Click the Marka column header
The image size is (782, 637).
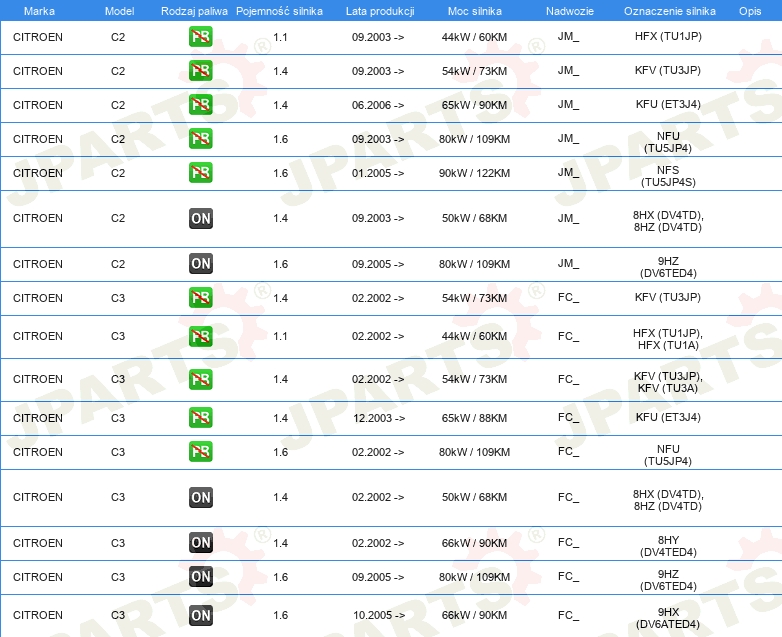39,11
